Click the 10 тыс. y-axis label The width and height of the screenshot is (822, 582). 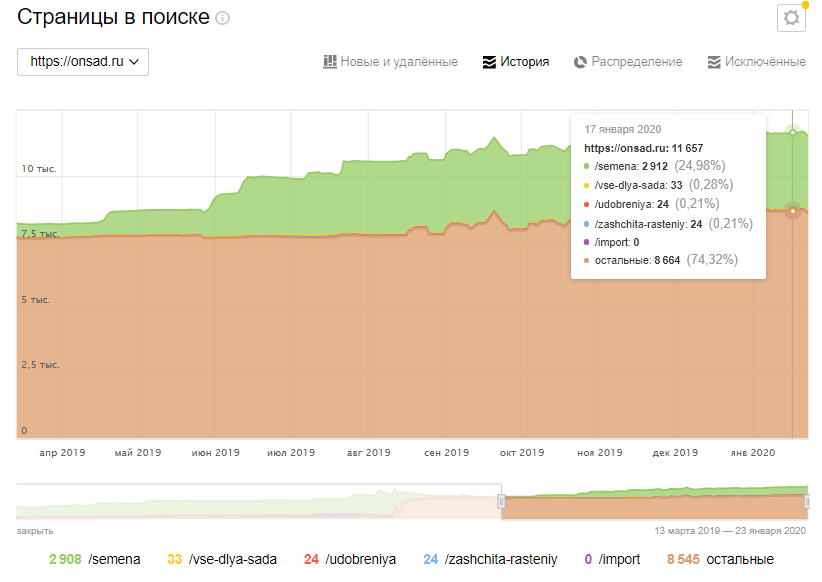(x=39, y=169)
